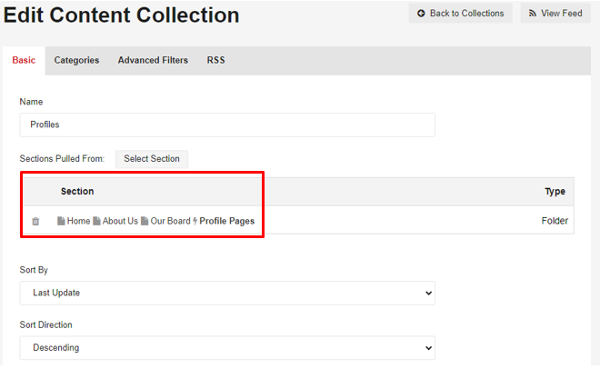Screen dimensions: 600x369
Task: Click About Us in the section path
Action: pos(120,221)
